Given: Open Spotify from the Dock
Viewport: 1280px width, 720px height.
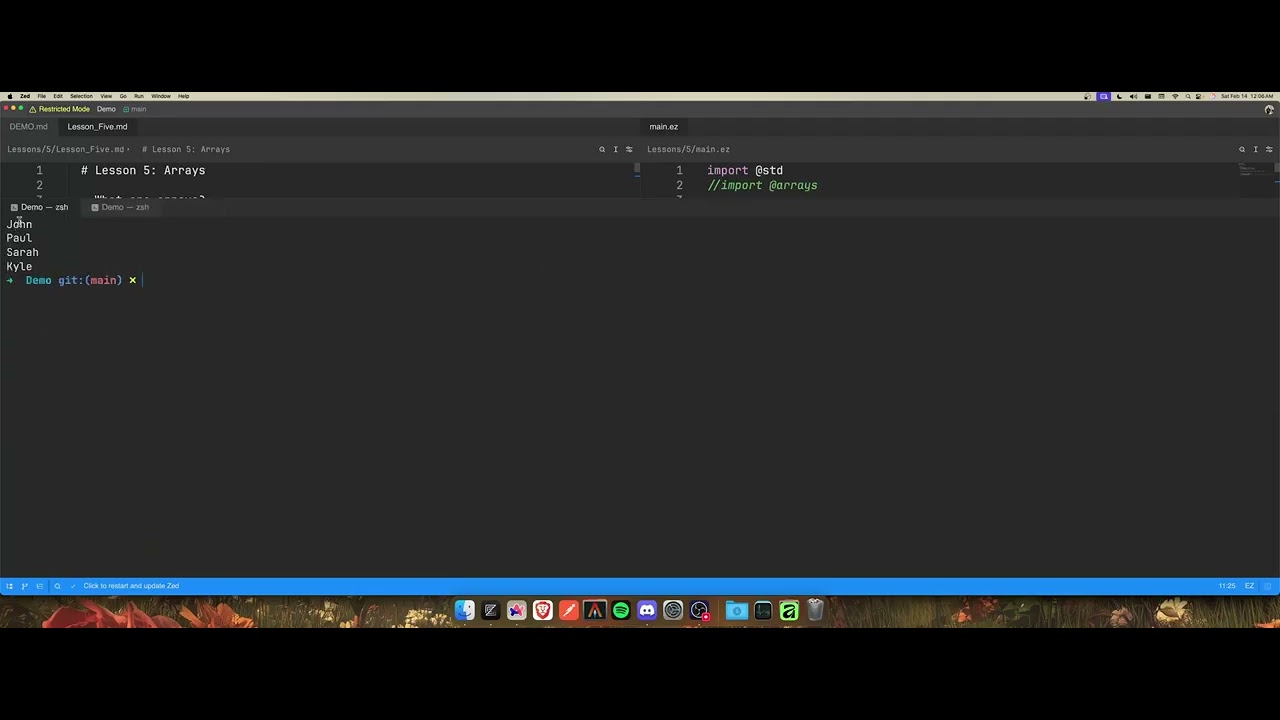Looking at the screenshot, I should (621, 610).
